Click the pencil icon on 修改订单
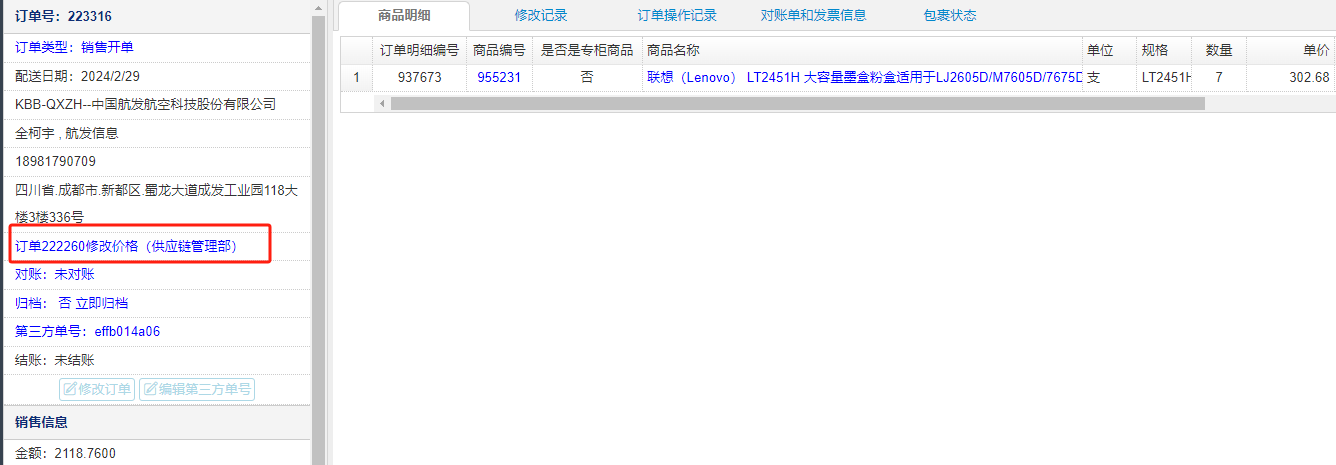 tap(70, 389)
